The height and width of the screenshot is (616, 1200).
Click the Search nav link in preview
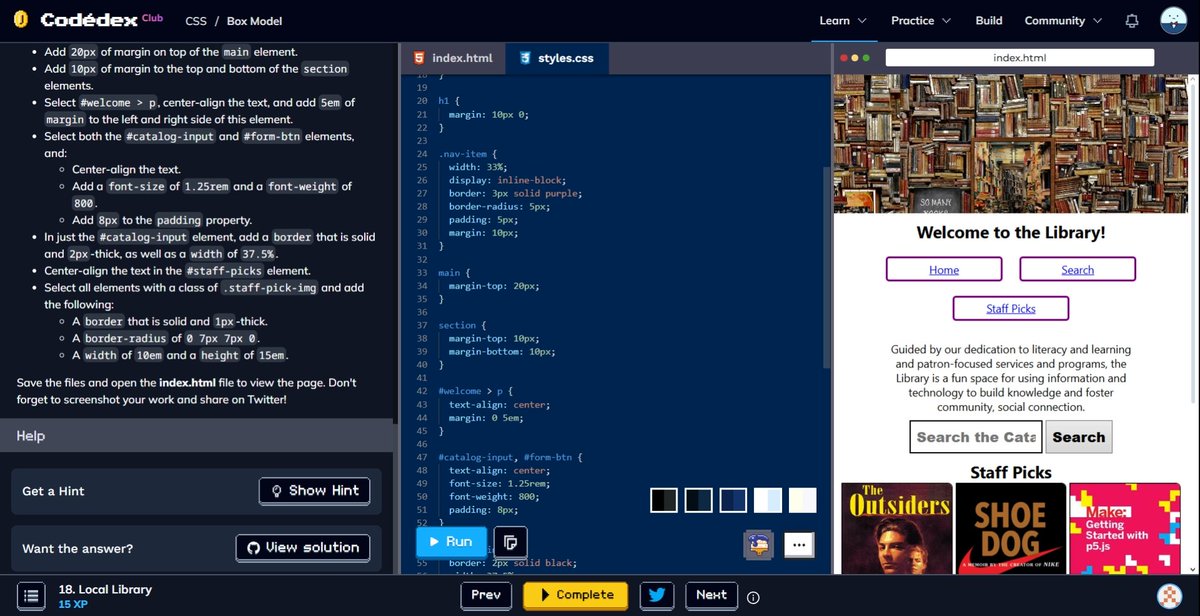[x=1077, y=270]
